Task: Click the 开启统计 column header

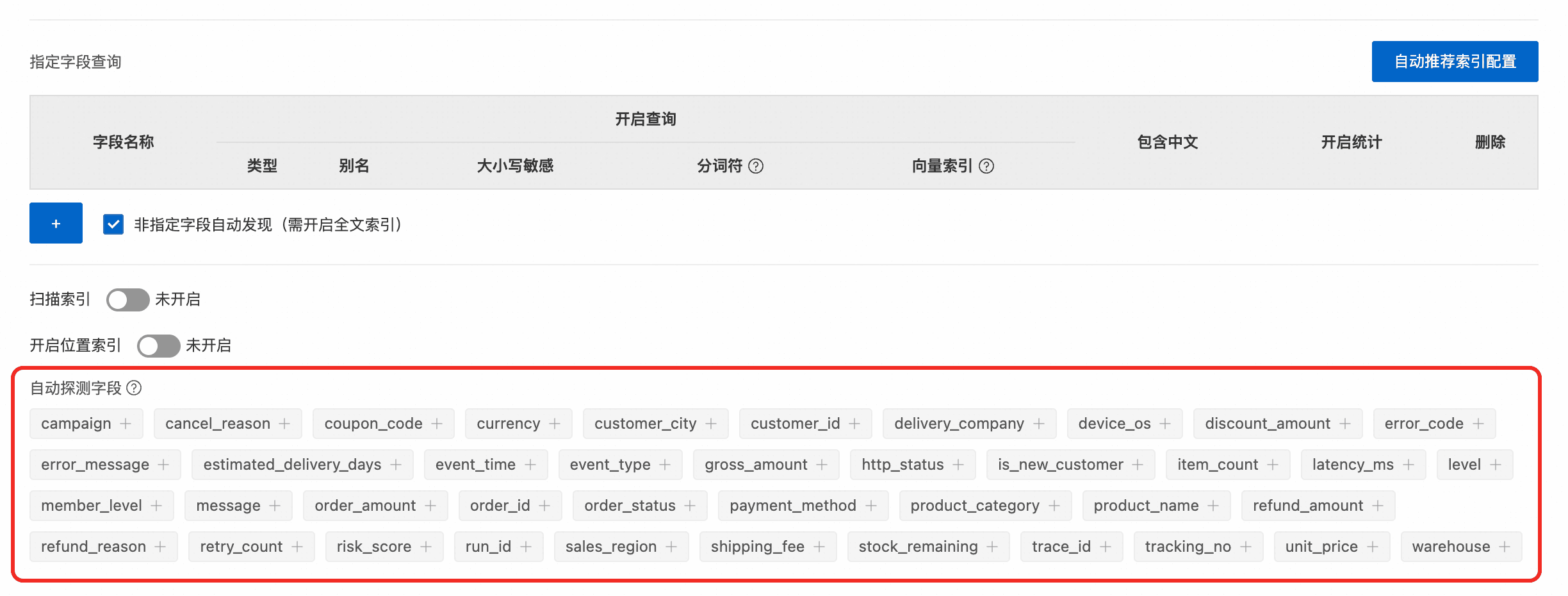Action: (x=1352, y=142)
